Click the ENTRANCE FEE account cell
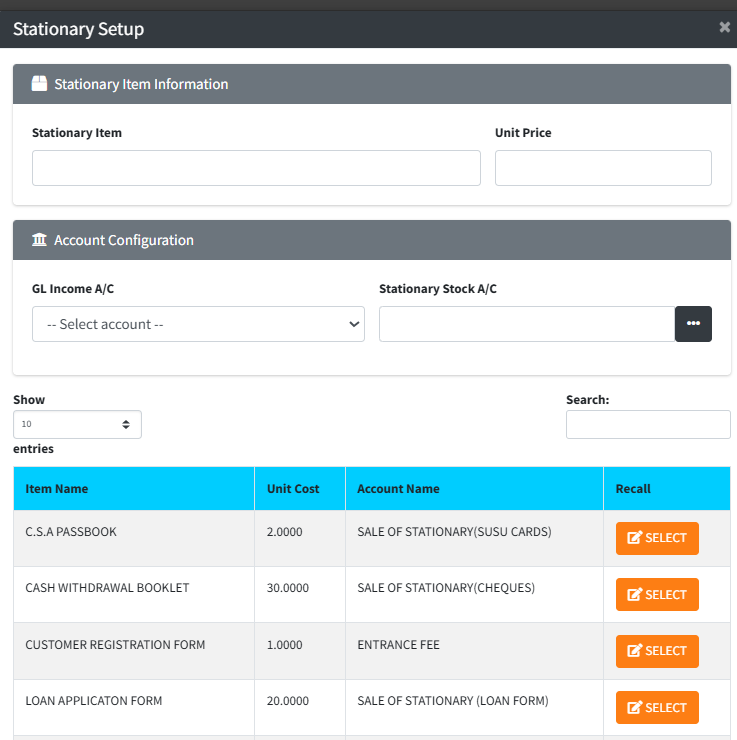The height and width of the screenshot is (740, 737). pyautogui.click(x=398, y=645)
